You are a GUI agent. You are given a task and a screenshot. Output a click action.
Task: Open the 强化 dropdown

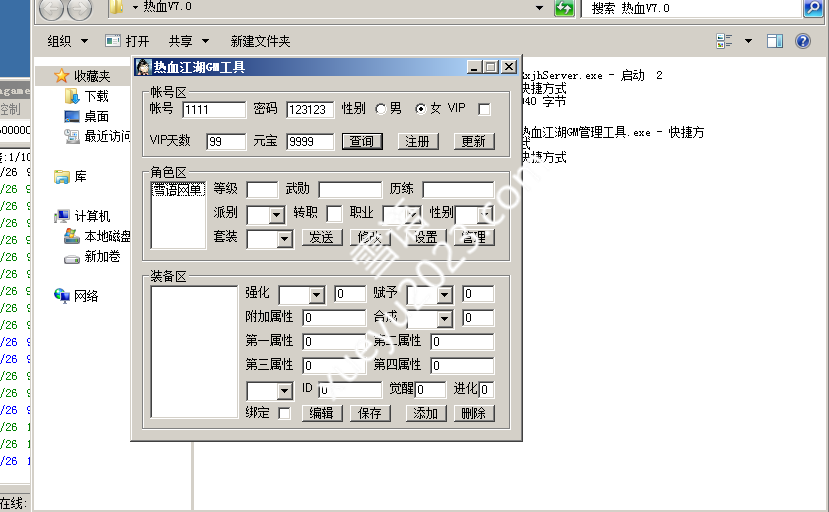click(x=317, y=294)
